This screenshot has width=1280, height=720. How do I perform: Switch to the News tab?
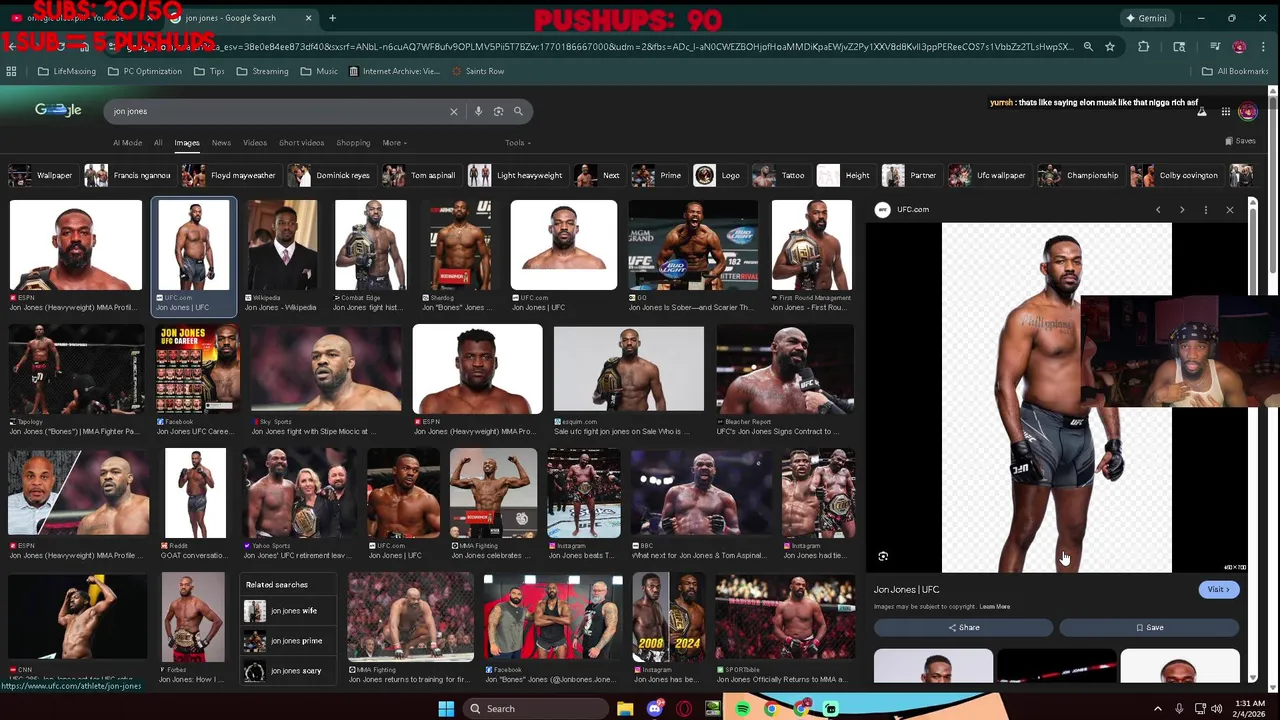click(221, 143)
